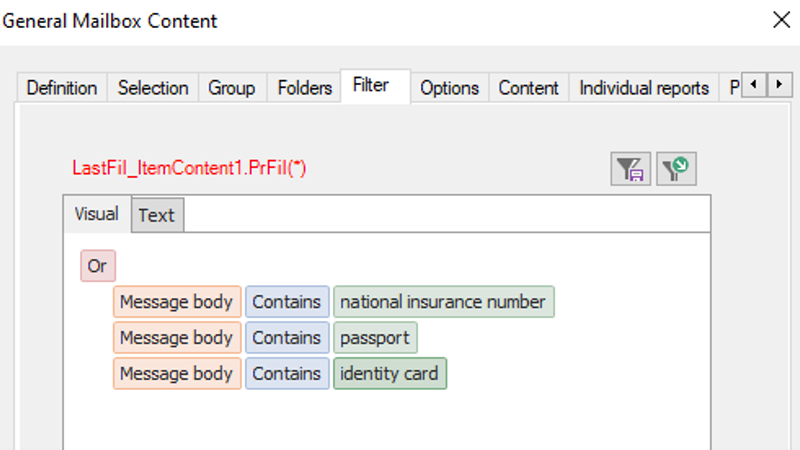This screenshot has width=800, height=450.
Task: Open the Options tab
Action: 449,88
